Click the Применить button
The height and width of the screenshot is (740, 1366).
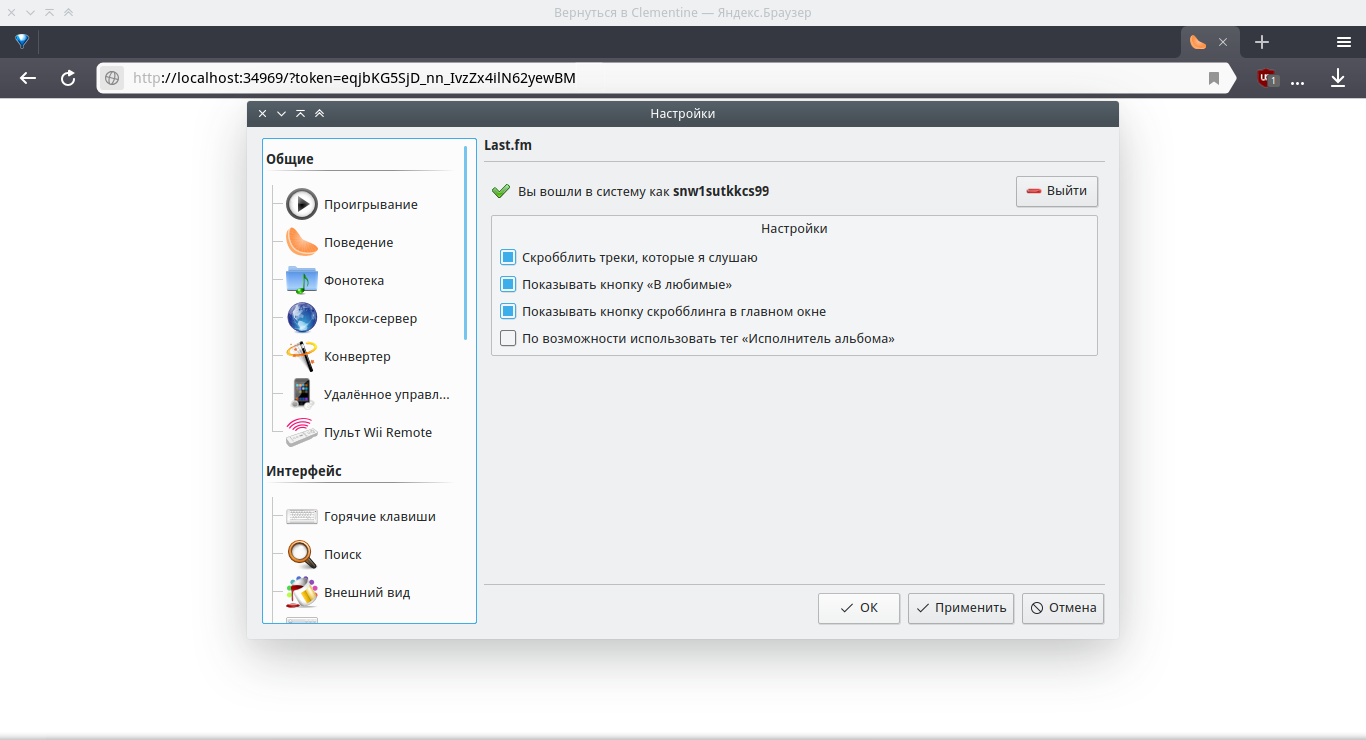(961, 608)
